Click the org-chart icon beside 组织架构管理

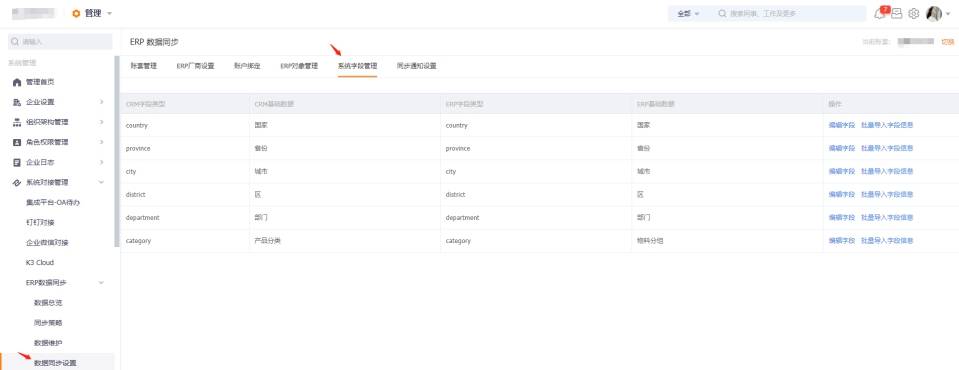(17, 122)
